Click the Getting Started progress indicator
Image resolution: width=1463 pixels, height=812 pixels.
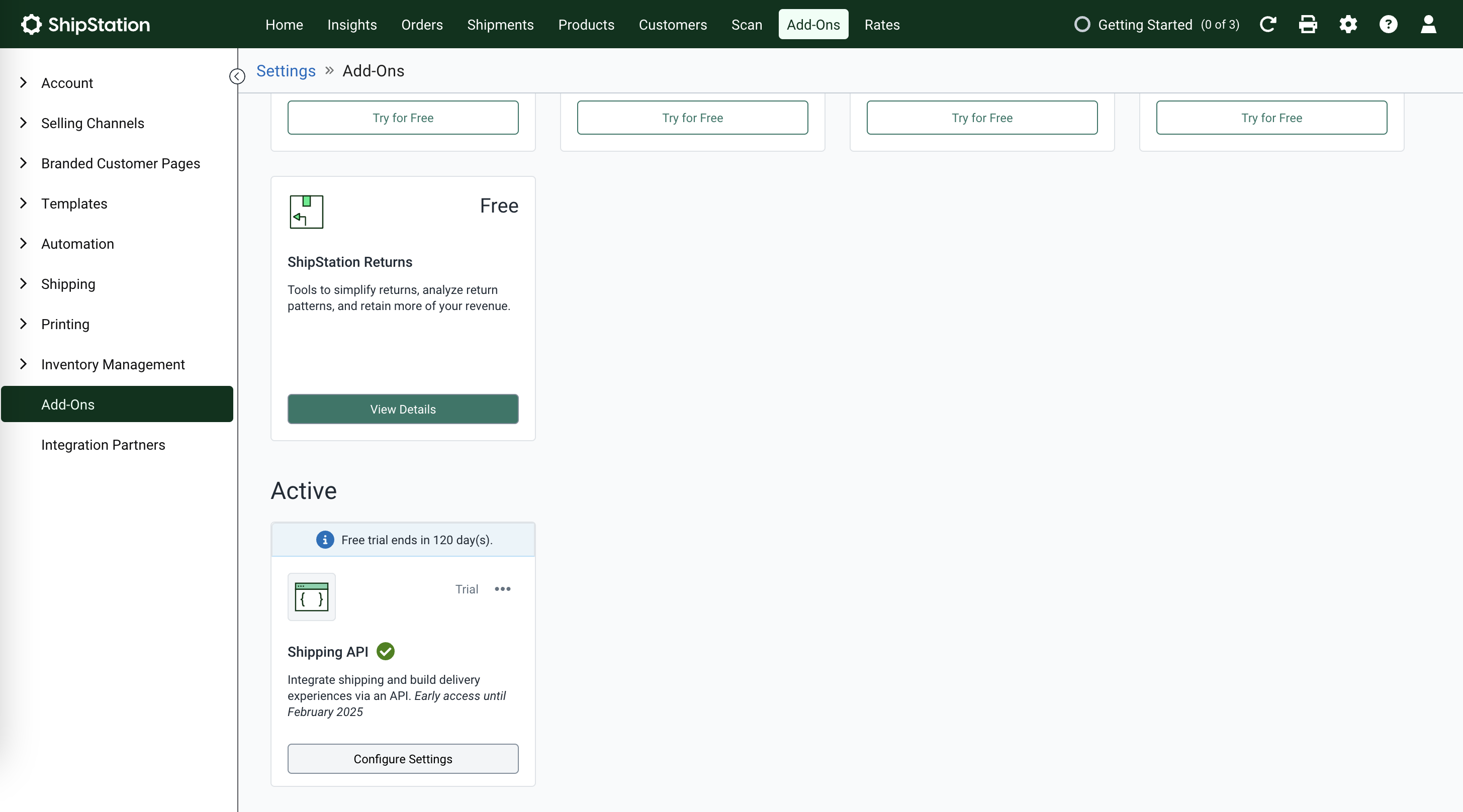(1156, 24)
